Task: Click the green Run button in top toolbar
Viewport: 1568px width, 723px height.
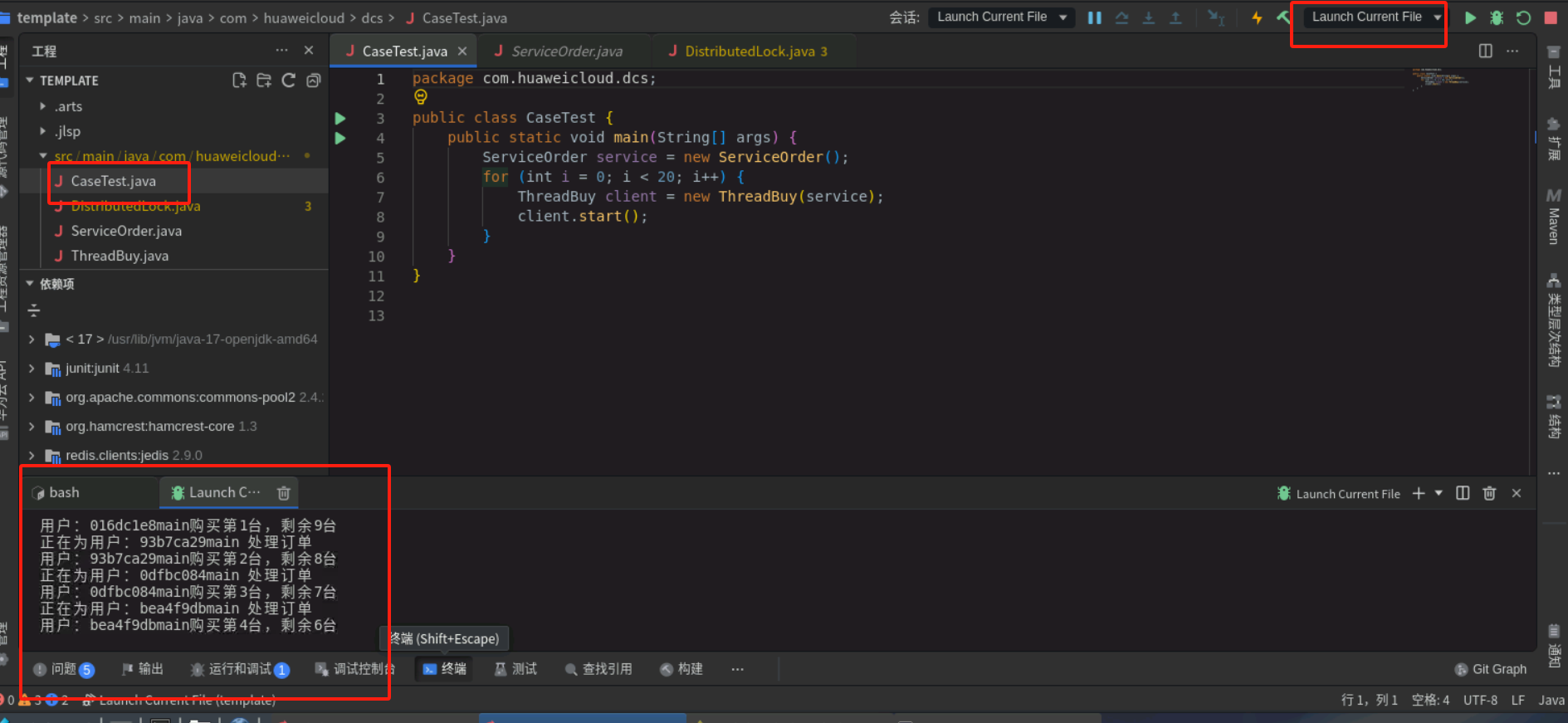Action: (1470, 17)
